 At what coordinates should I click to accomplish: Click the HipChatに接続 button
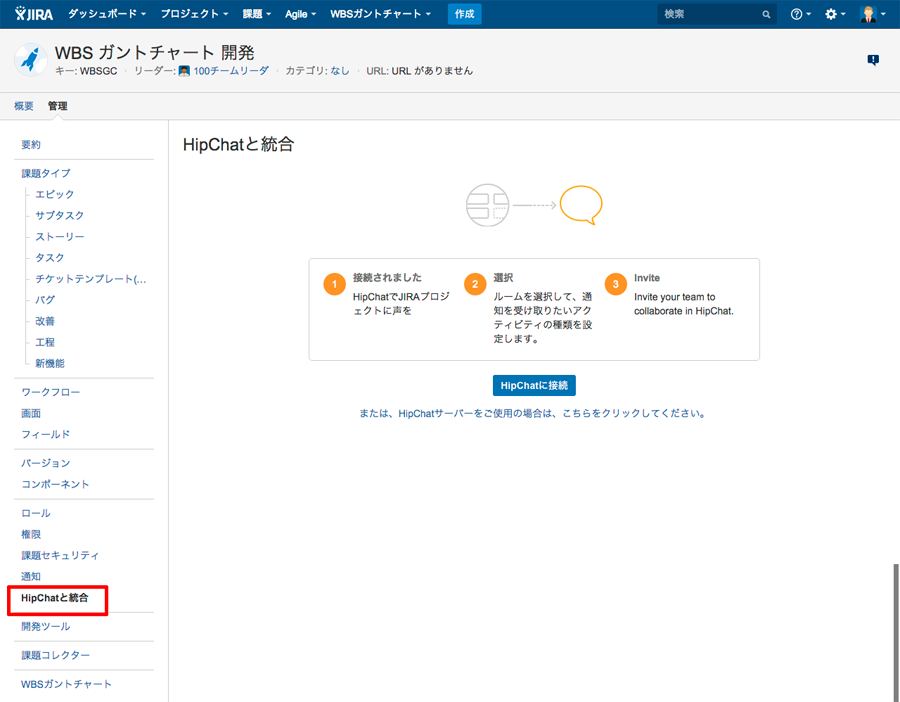tap(534, 386)
